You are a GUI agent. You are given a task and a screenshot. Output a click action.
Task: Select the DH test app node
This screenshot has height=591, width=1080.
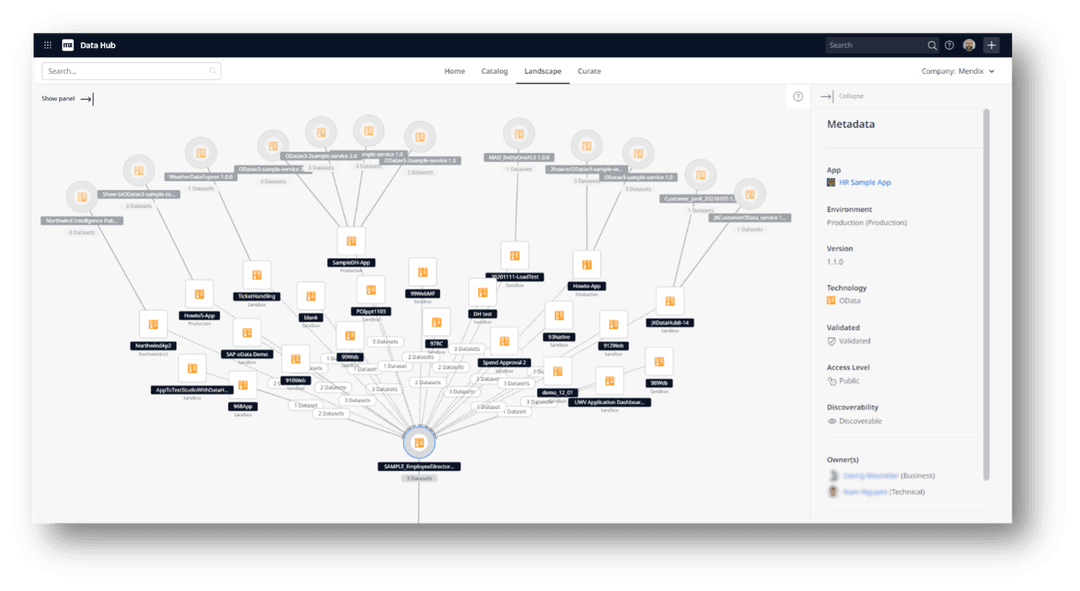click(x=482, y=293)
